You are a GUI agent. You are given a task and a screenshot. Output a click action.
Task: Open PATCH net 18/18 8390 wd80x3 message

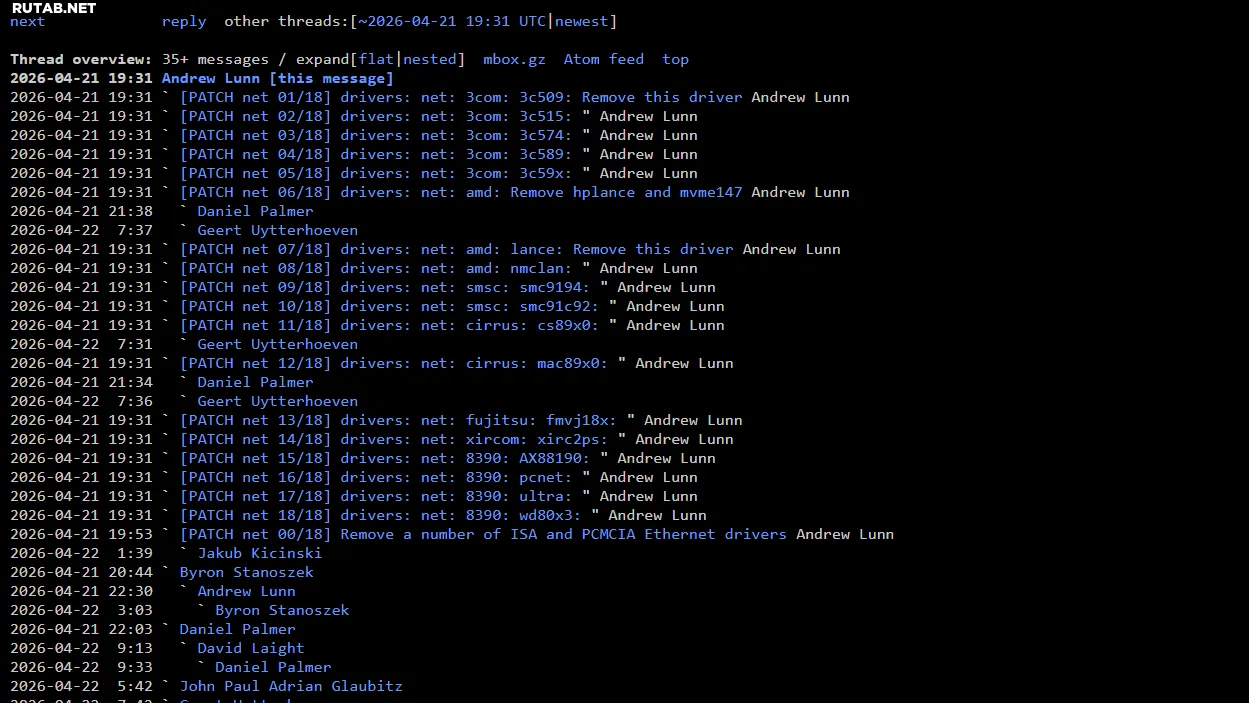pyautogui.click(x=380, y=515)
